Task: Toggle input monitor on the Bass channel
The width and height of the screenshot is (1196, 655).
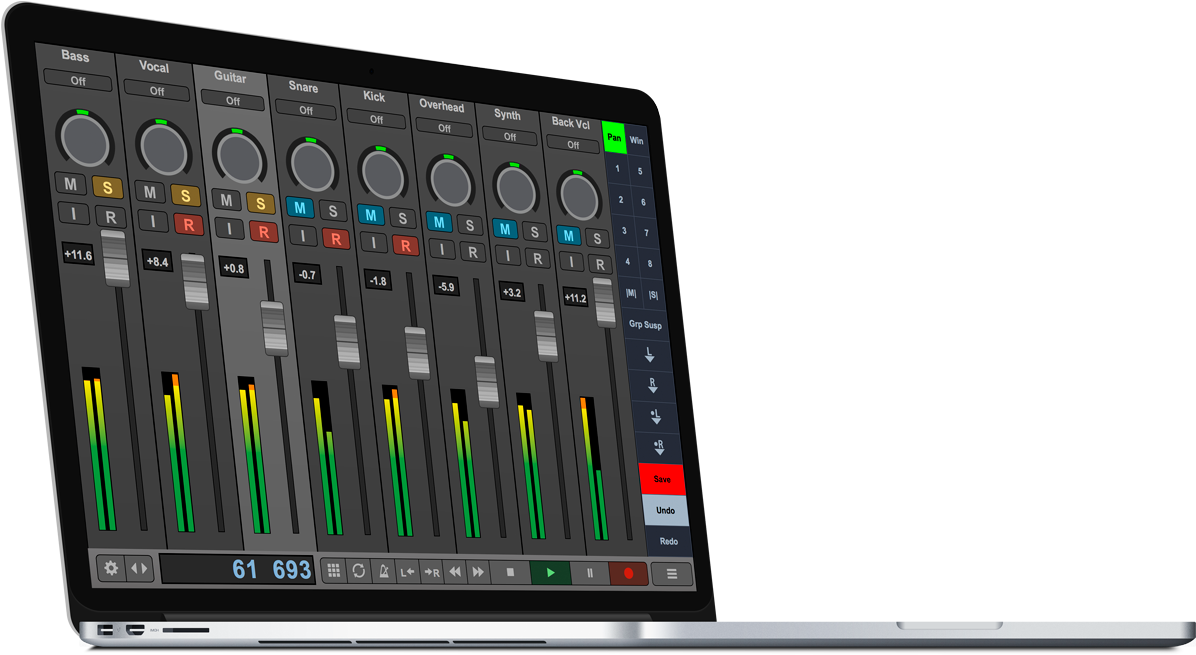Action: point(74,214)
